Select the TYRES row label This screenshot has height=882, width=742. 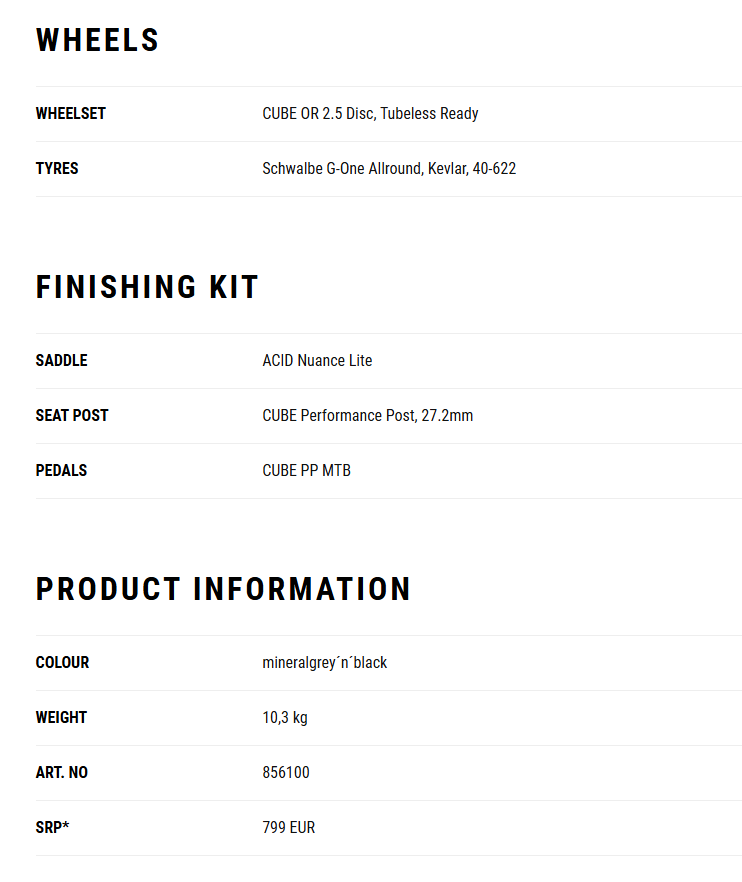[x=57, y=169]
